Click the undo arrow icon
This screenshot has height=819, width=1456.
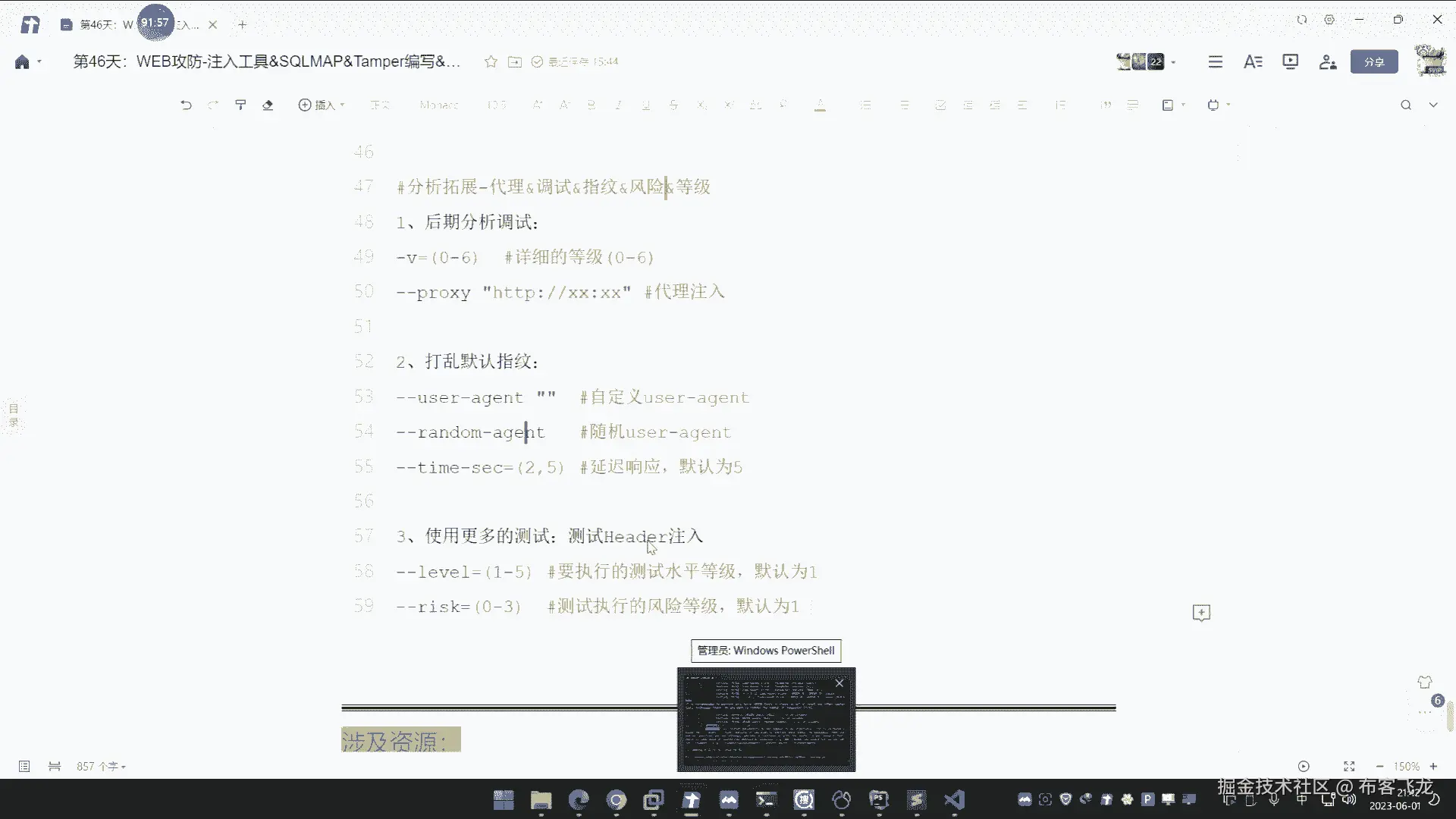click(x=186, y=105)
